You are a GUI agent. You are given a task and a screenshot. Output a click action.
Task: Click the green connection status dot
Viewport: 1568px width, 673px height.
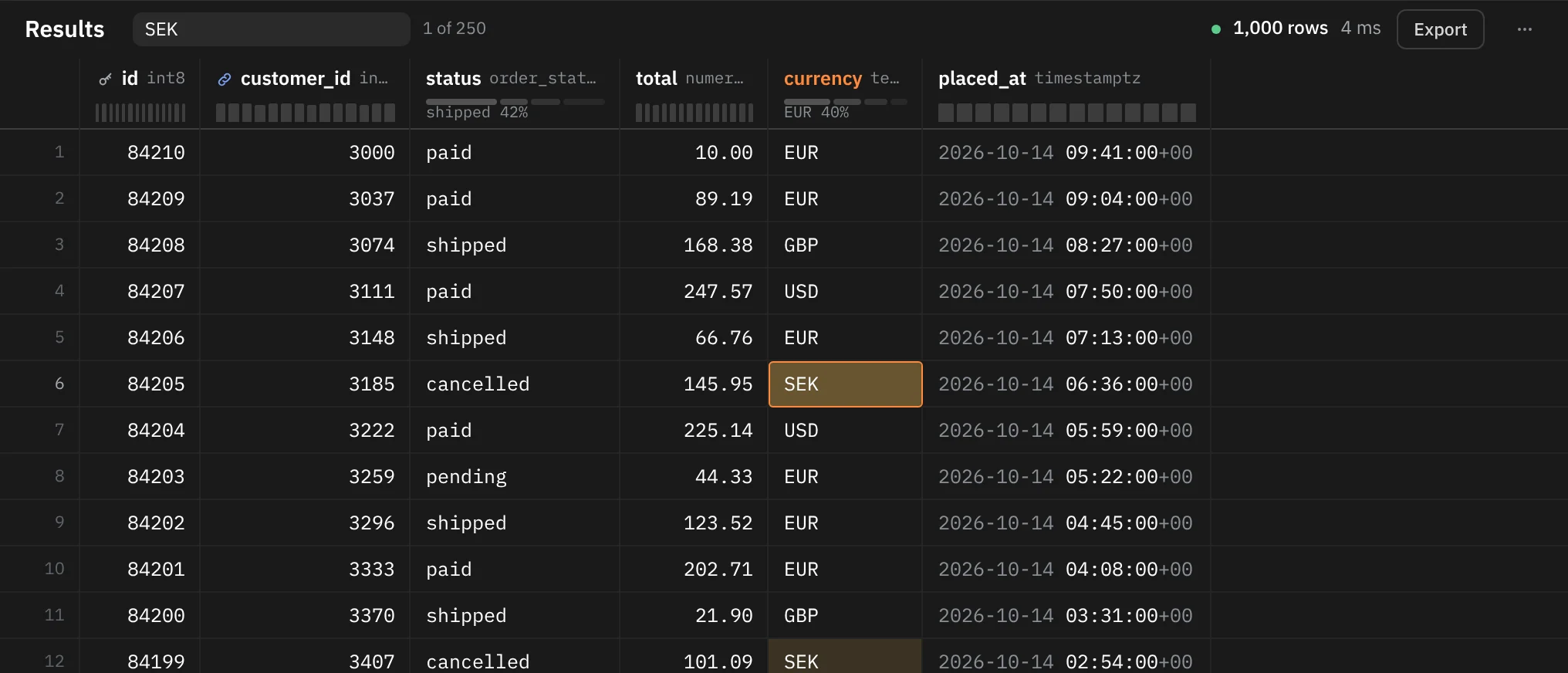tap(1216, 29)
